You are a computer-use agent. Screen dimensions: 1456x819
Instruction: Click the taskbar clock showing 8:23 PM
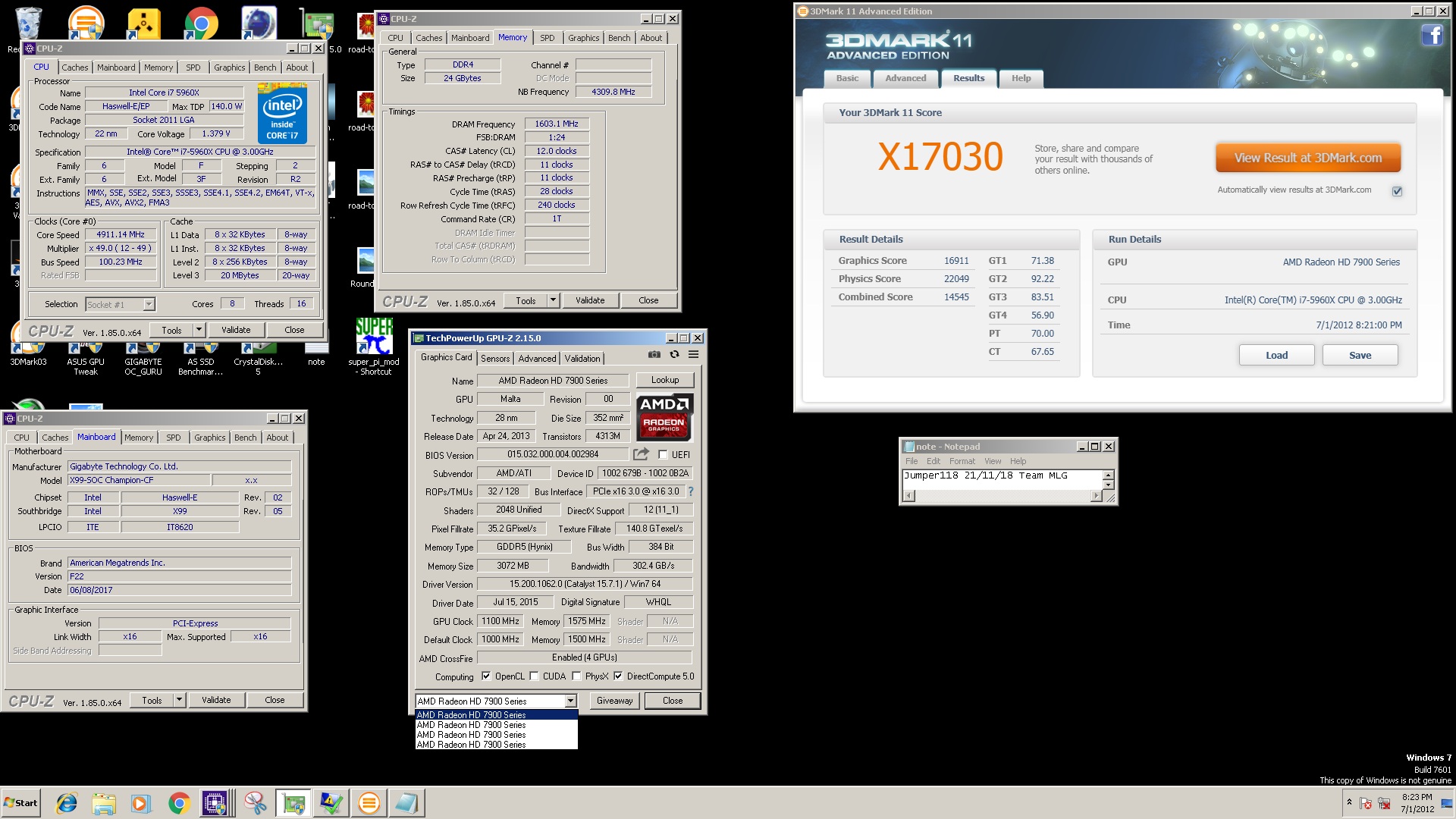coord(1417,803)
